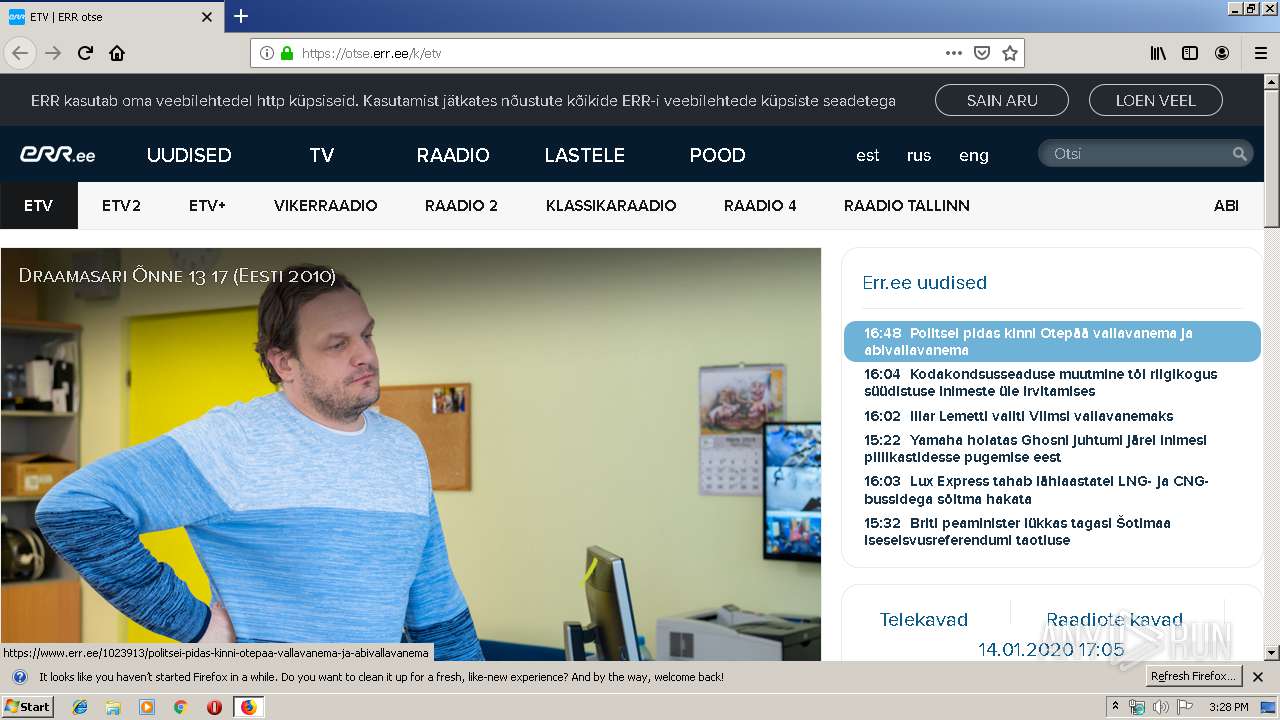This screenshot has width=1280, height=720.
Task: Switch language to eng
Action: tap(974, 155)
